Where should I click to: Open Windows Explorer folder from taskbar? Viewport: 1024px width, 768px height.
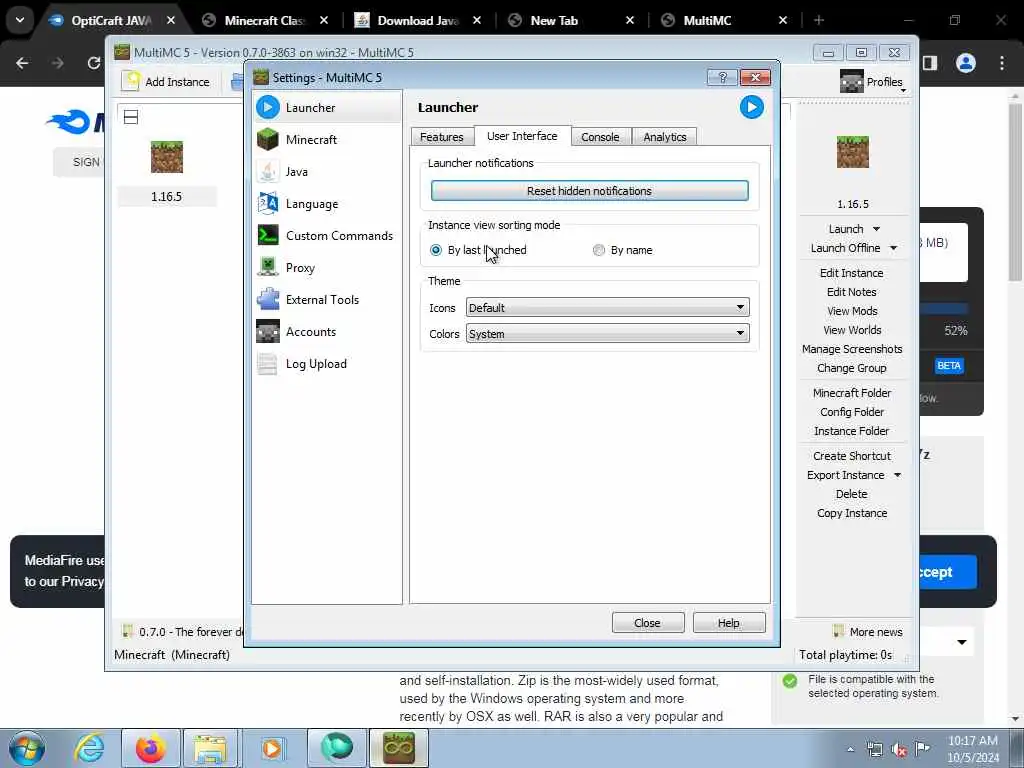[210, 748]
